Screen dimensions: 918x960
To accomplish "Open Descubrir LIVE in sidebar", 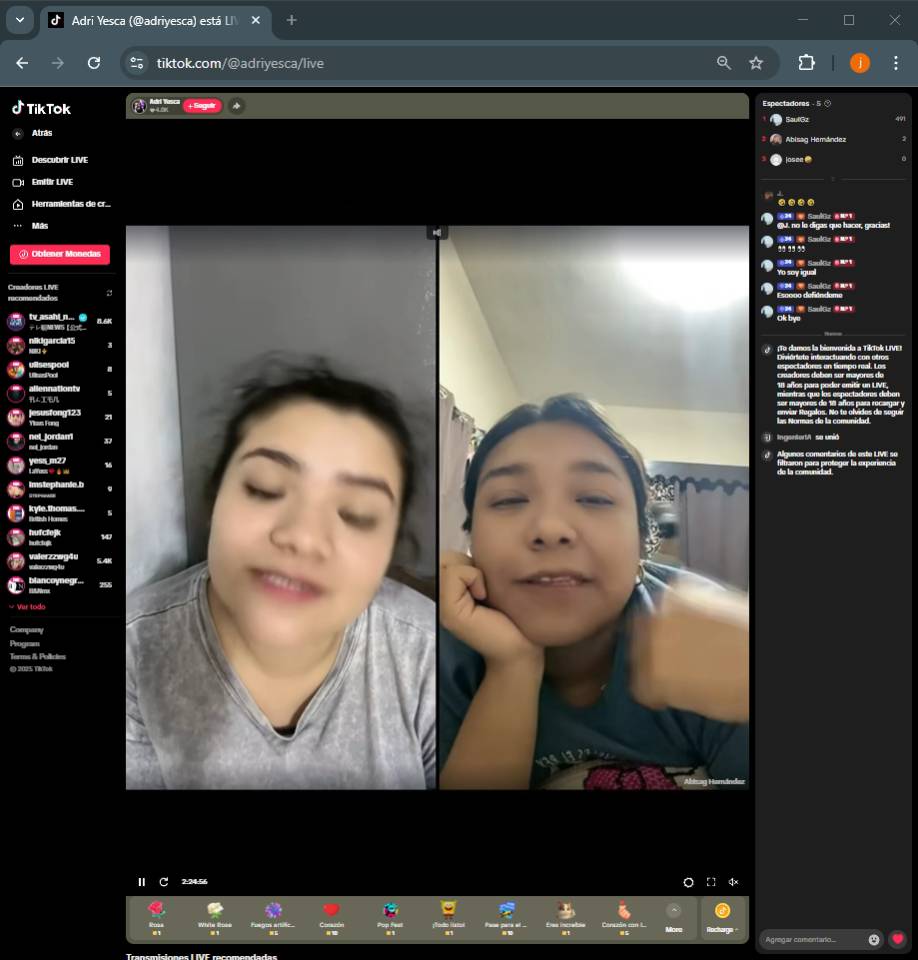I will tap(59, 160).
